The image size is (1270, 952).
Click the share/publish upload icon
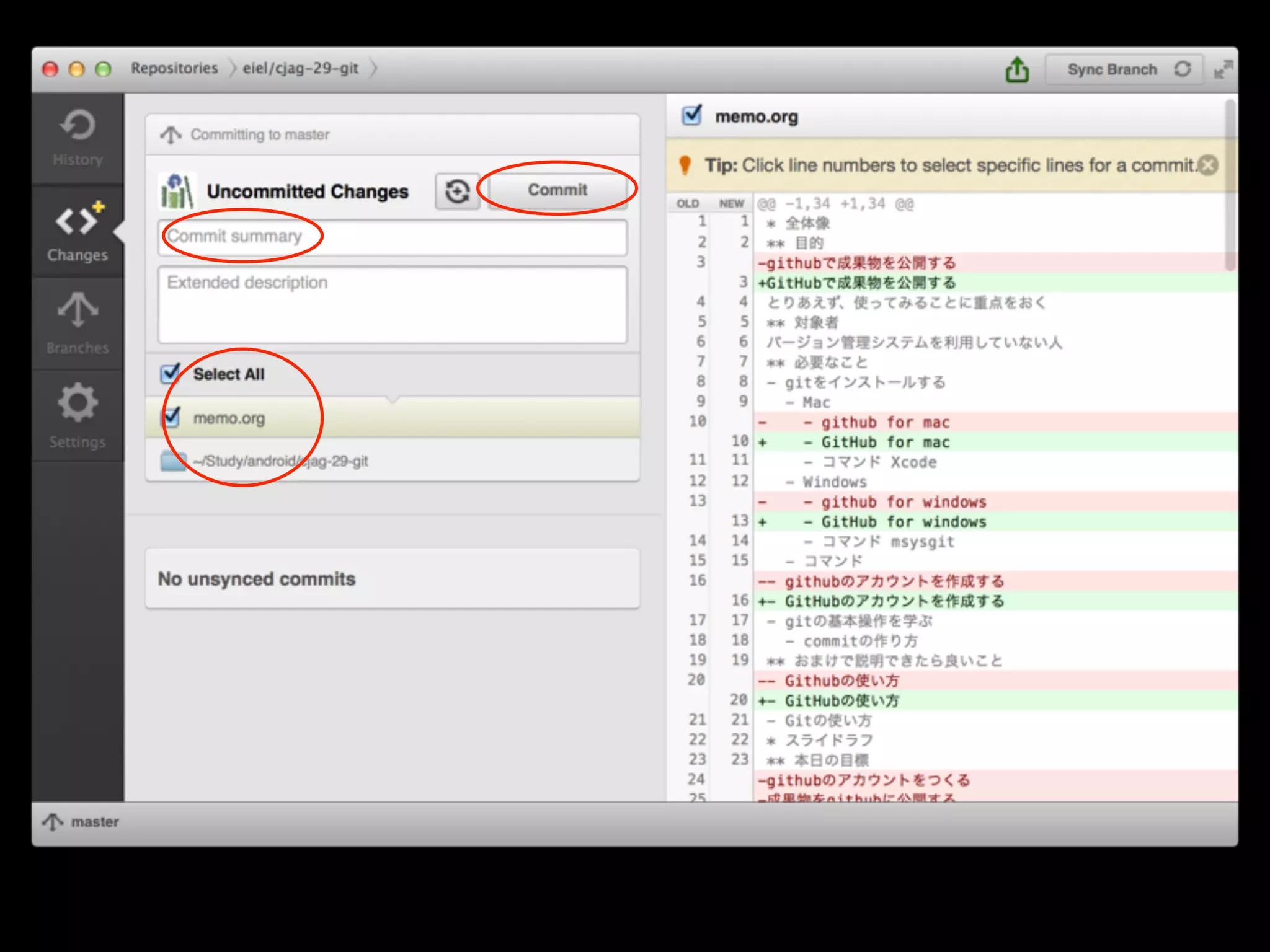(1016, 69)
